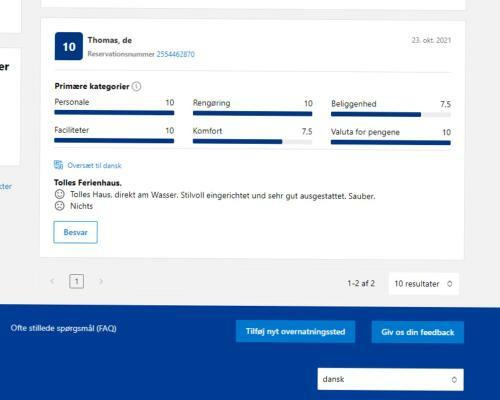
Task: Click the Besvar button to reply to the review
Action: [x=75, y=232]
